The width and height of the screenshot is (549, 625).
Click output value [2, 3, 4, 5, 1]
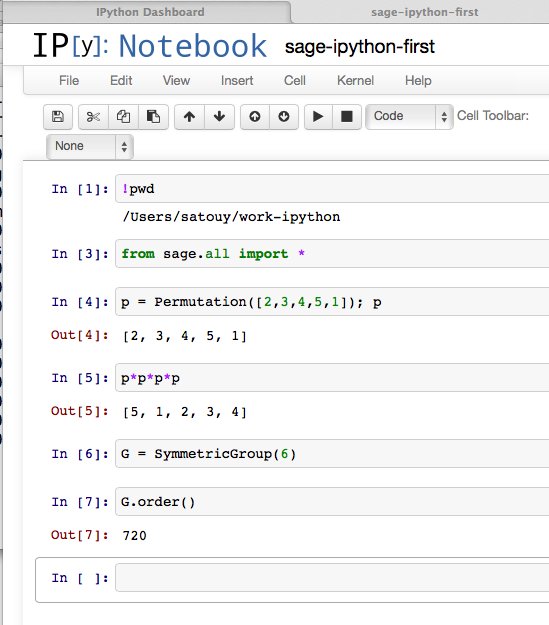click(x=185, y=336)
